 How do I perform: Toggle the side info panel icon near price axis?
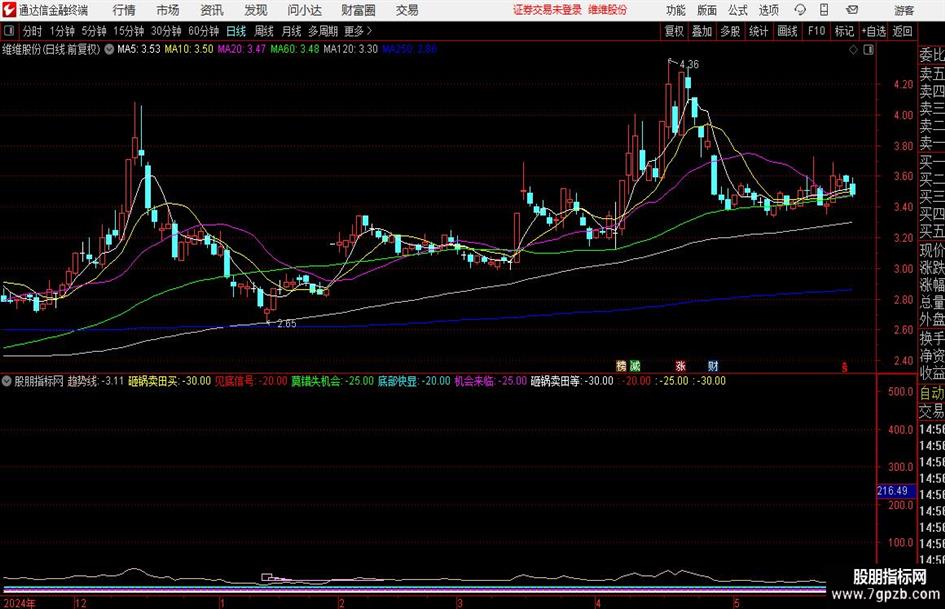(868, 50)
